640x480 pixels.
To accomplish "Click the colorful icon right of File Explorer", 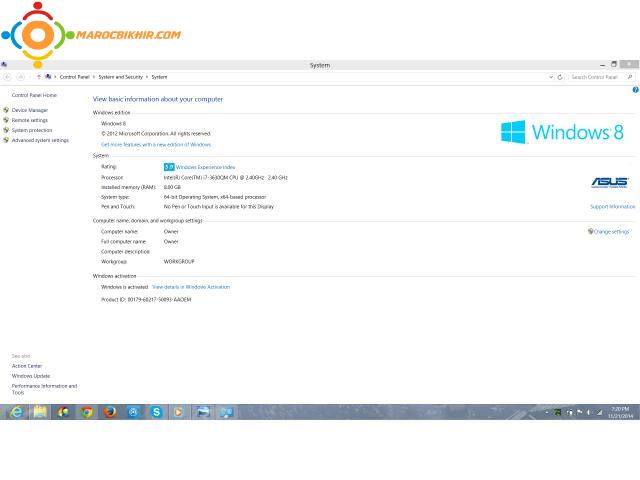I will coord(63,412).
